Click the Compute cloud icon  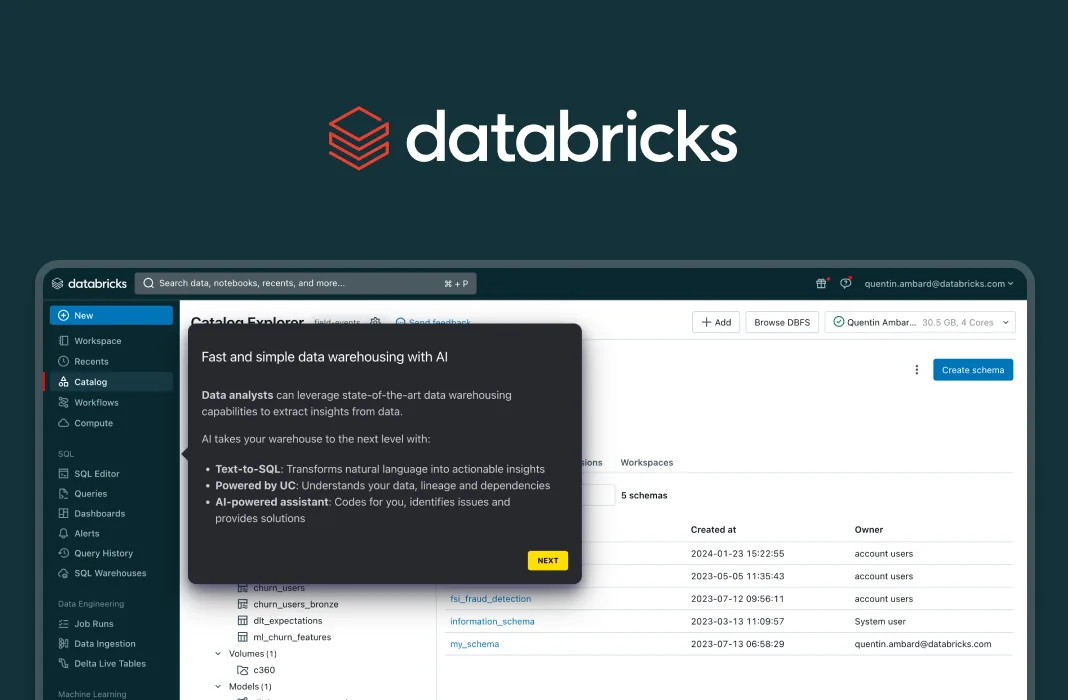click(63, 423)
